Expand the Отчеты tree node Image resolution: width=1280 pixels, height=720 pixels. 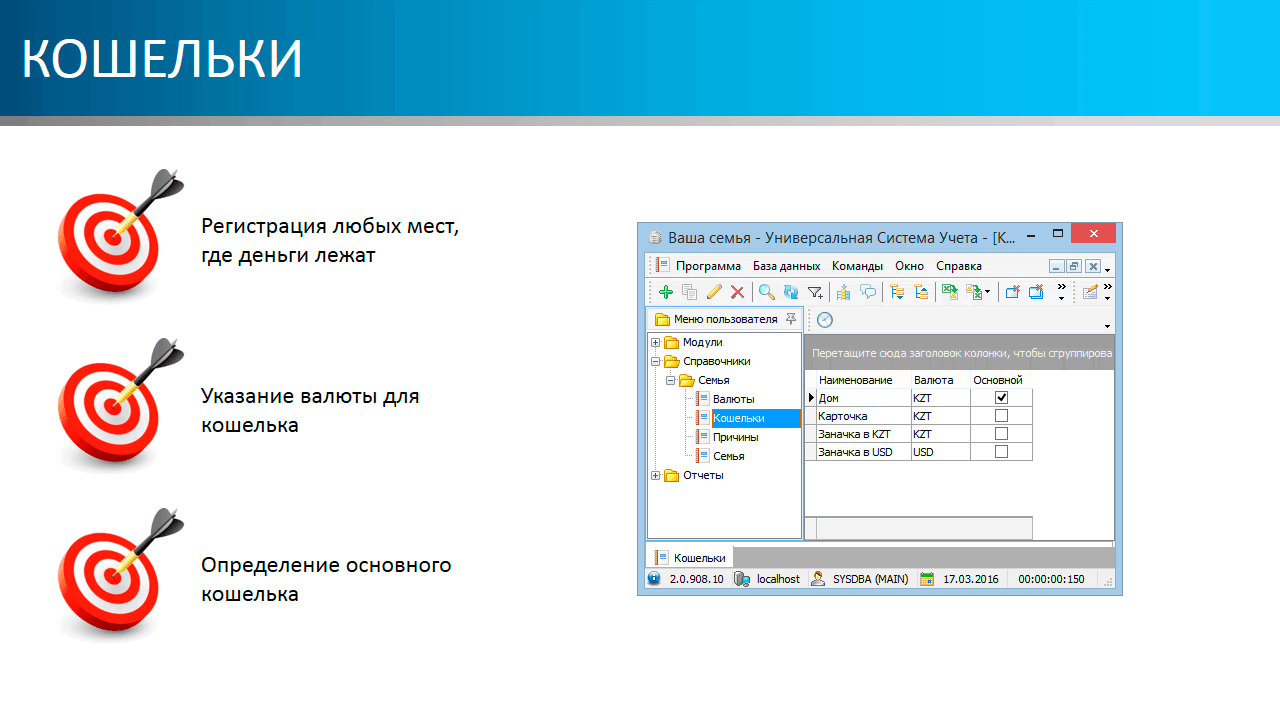click(656, 475)
